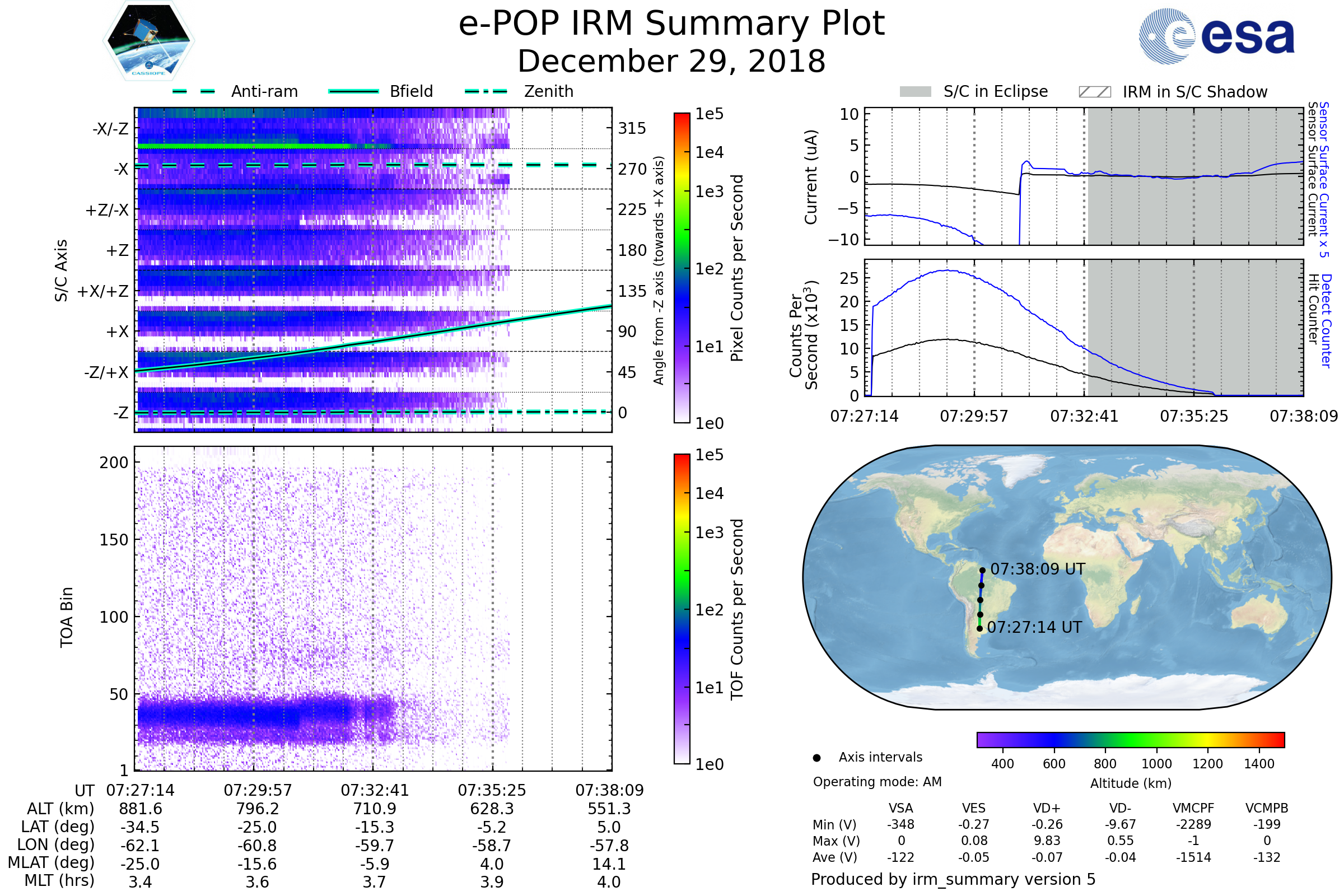Viewport: 1344px width, 896px height.
Task: Click the Altitude (km) color bar
Action: 1130,739
